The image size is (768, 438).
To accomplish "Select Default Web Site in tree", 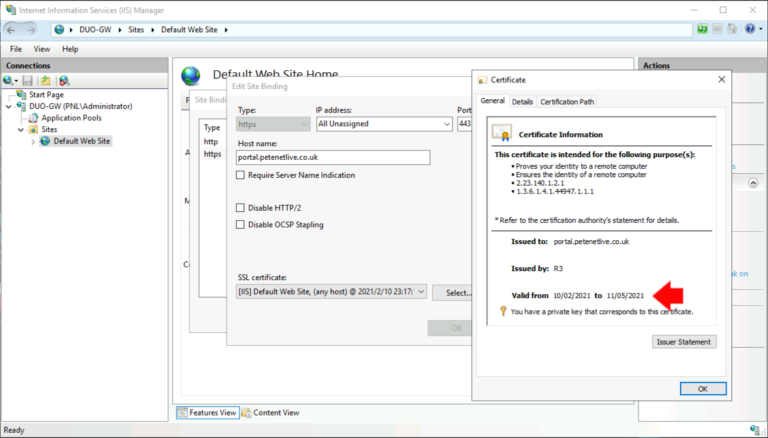I will coord(82,141).
